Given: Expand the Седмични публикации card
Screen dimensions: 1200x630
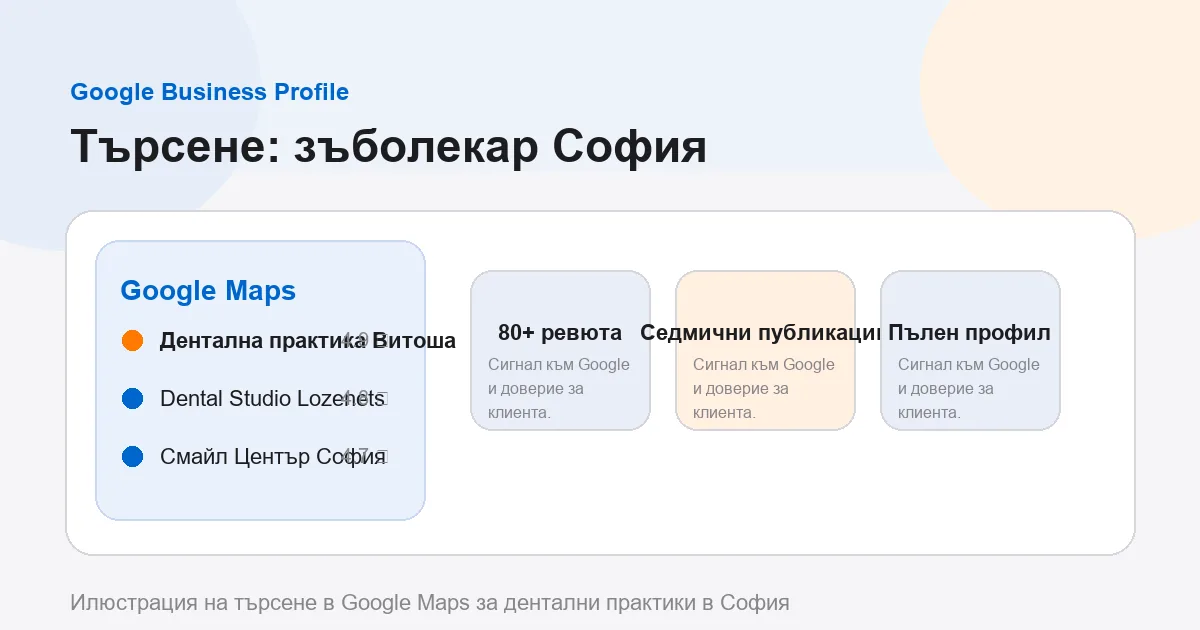Looking at the screenshot, I should point(765,350).
